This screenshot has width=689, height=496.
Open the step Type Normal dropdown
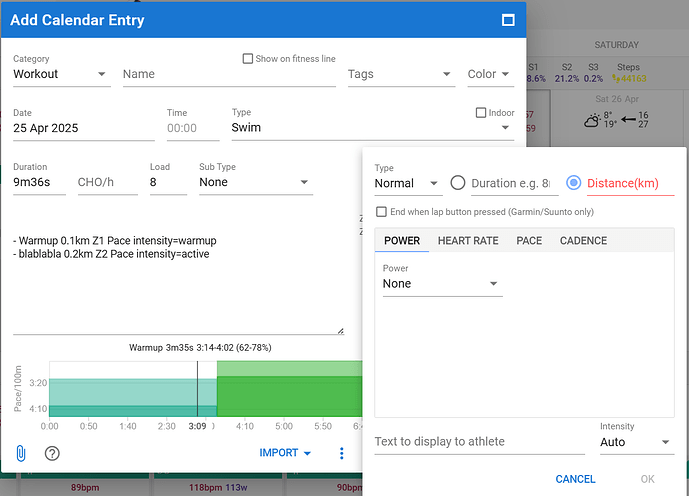tap(408, 183)
